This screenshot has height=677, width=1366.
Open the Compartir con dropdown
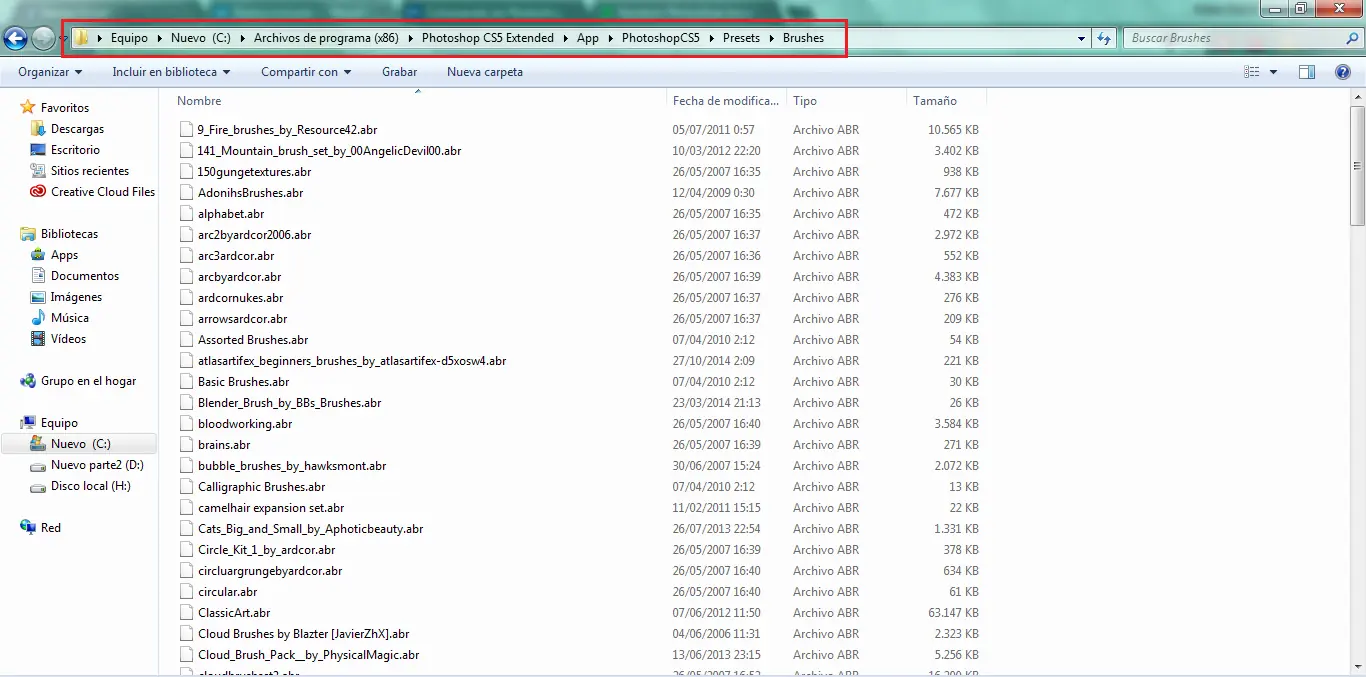[x=306, y=72]
